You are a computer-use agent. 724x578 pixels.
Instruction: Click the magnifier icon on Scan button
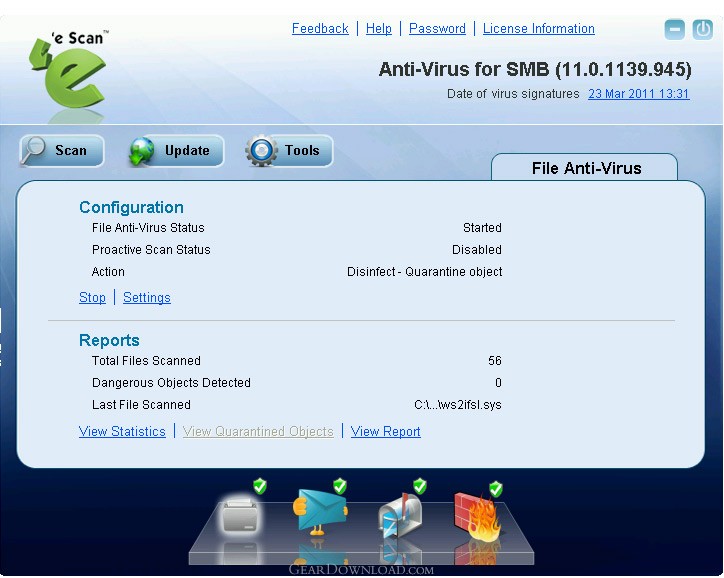point(34,150)
